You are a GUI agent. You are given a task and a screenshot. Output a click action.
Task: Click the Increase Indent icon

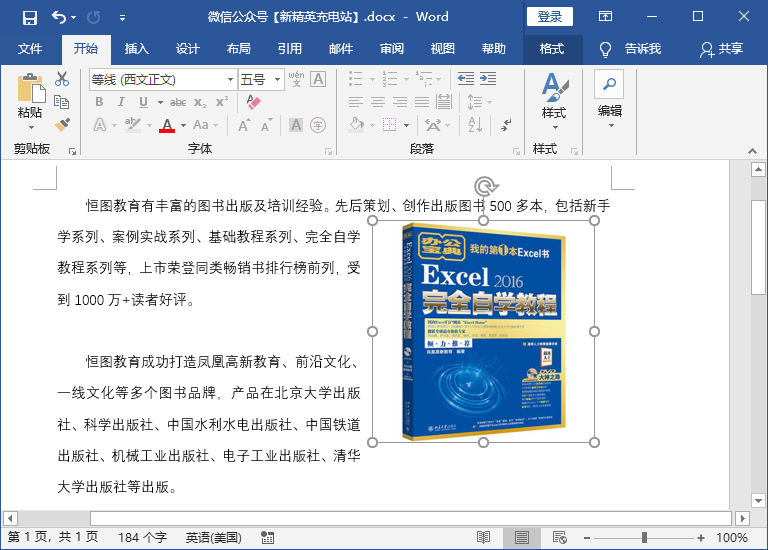coord(488,79)
